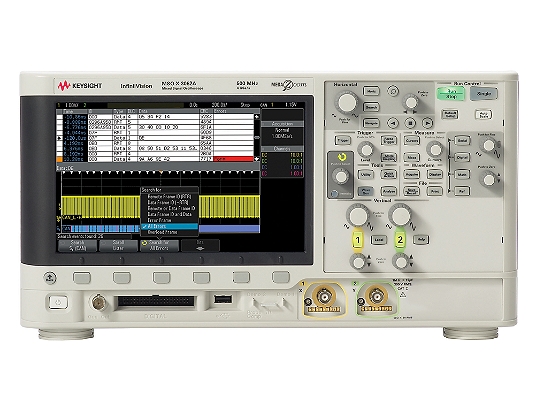Click the Intensity round button

click(334, 194)
